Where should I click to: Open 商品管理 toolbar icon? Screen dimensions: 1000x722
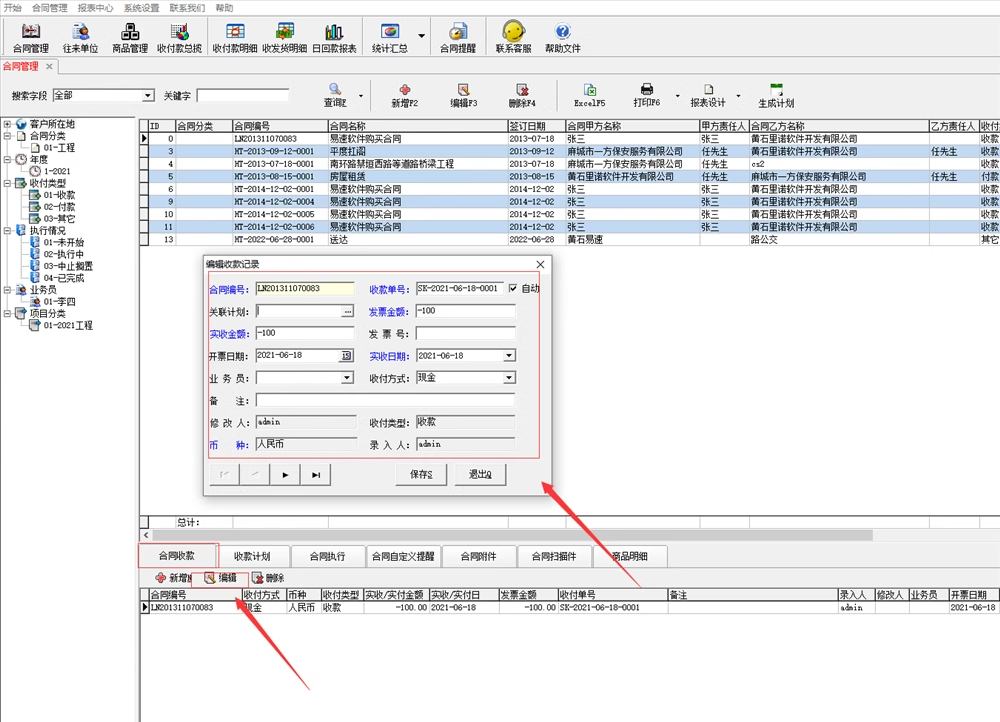click(x=130, y=37)
